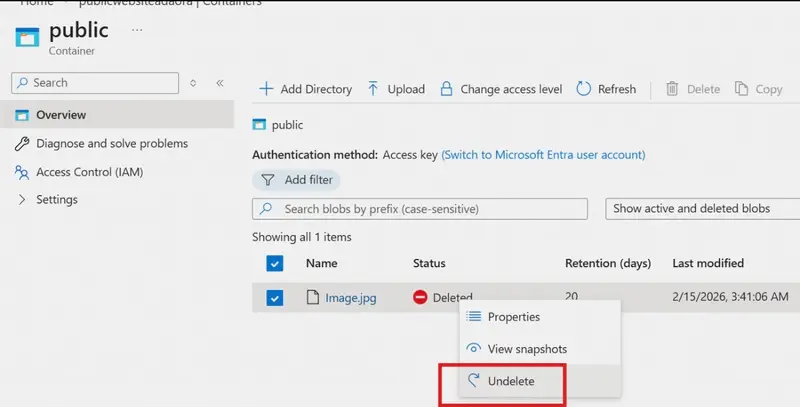Click the Upload toolbar button

(396, 89)
